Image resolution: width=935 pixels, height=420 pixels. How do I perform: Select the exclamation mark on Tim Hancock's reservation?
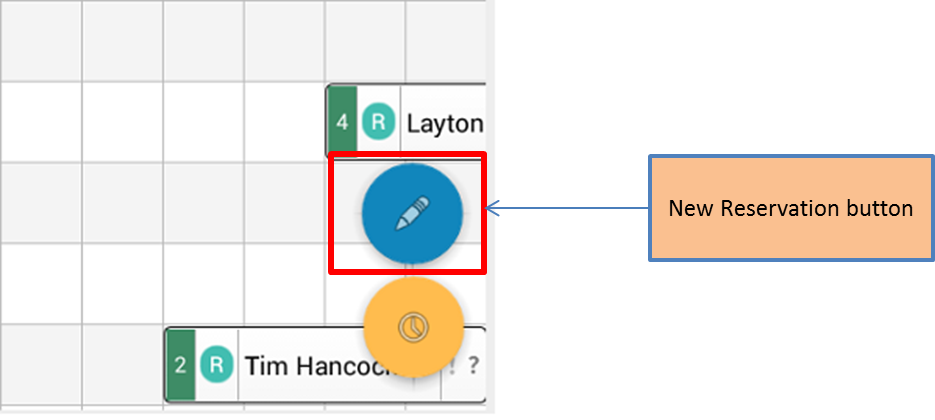point(452,365)
